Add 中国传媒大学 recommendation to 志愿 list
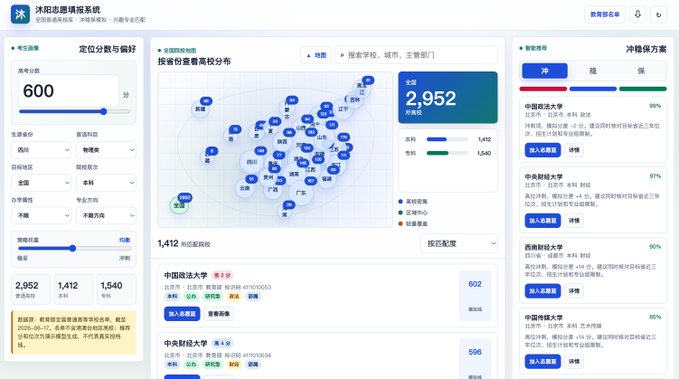This screenshot has width=679, height=379. point(543,361)
